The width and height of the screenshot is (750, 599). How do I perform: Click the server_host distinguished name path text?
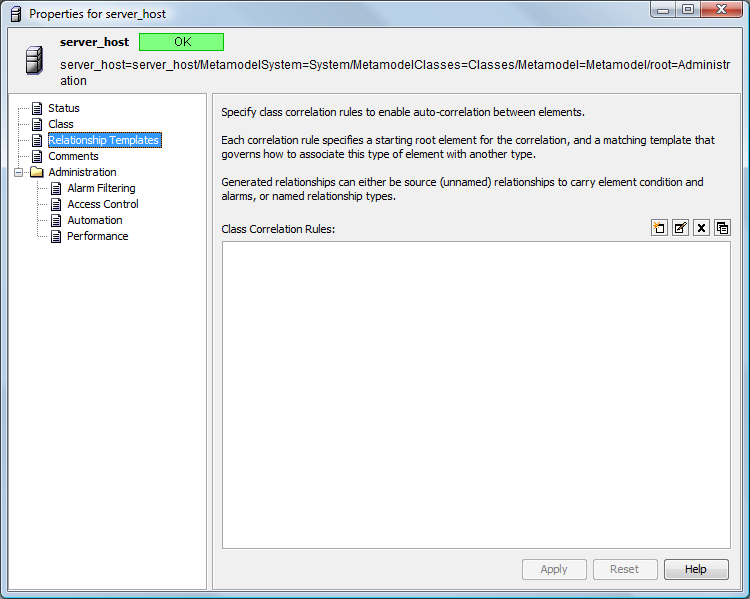[x=395, y=73]
